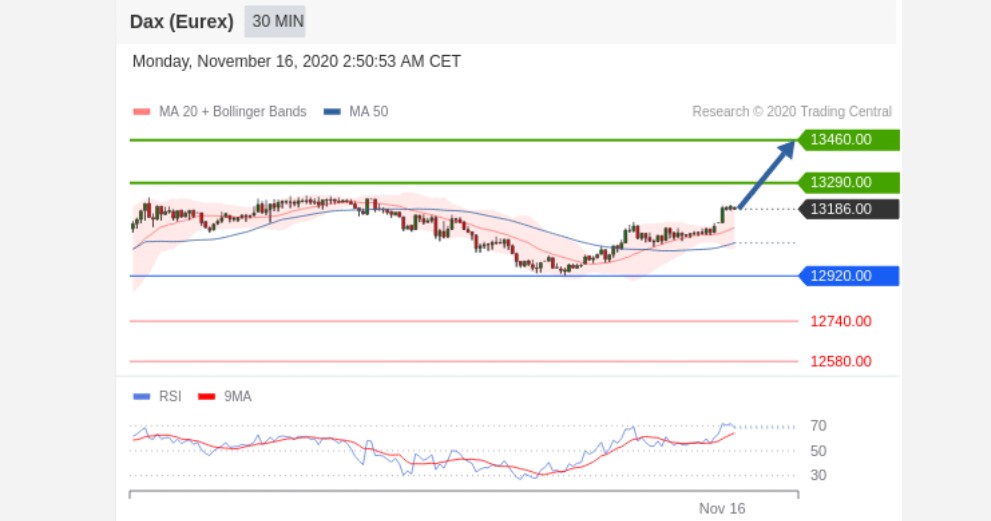Select the 13290.00 resistance price label
The height and width of the screenshot is (521, 991).
pyautogui.click(x=848, y=183)
